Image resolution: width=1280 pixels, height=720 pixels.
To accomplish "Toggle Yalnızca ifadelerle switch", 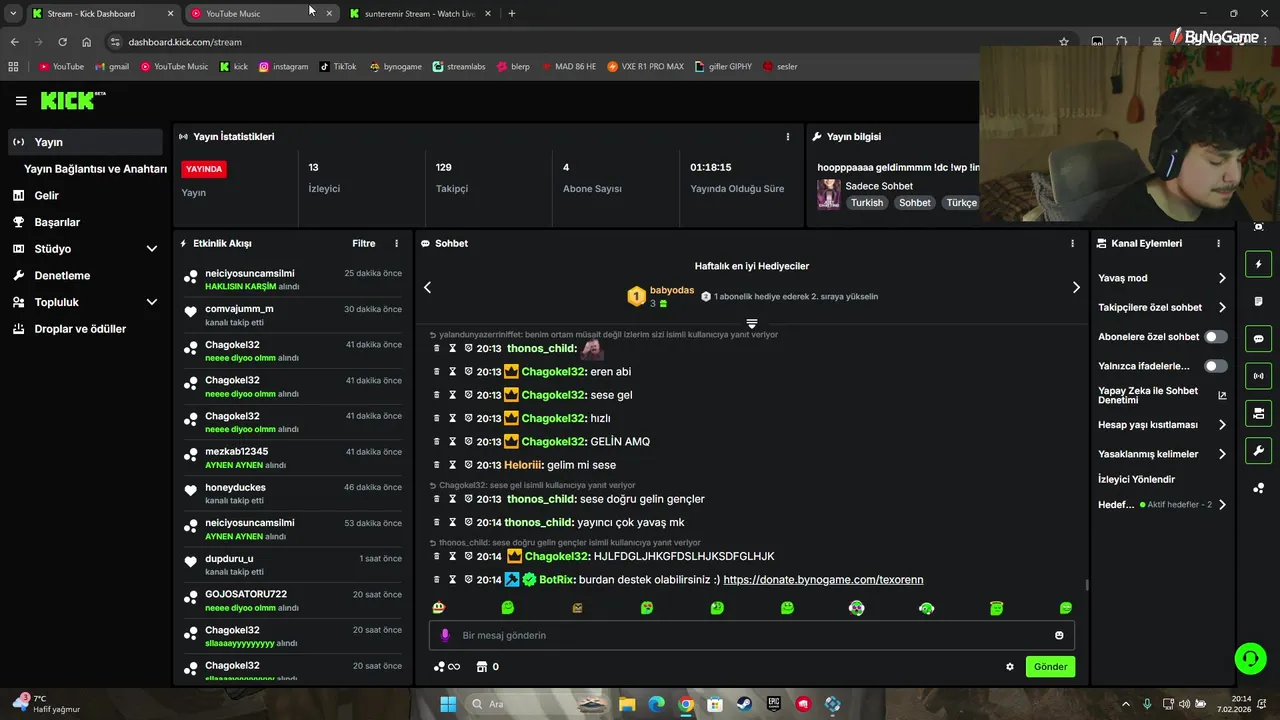I will [x=1215, y=366].
